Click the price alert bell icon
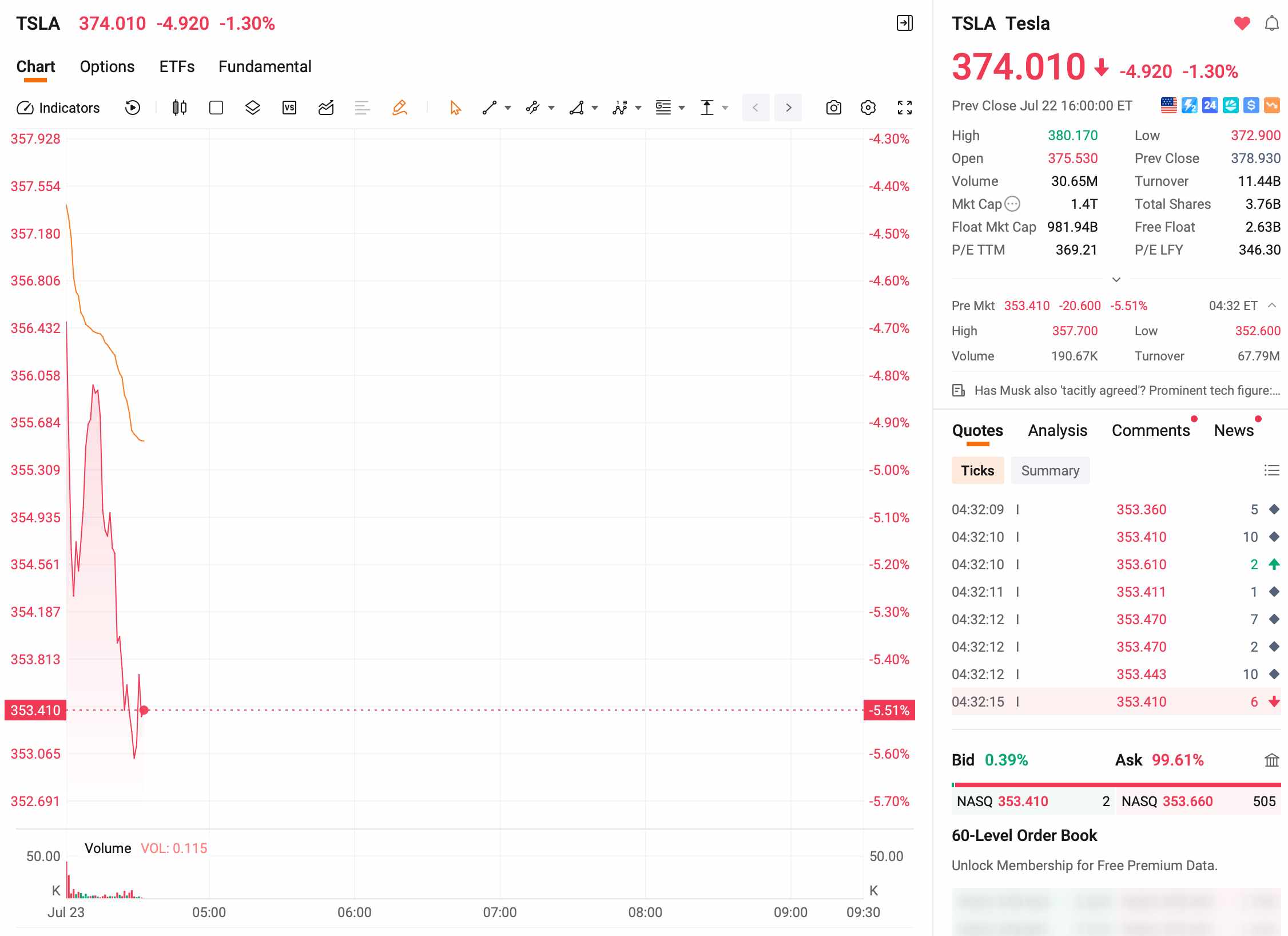 click(x=1271, y=23)
